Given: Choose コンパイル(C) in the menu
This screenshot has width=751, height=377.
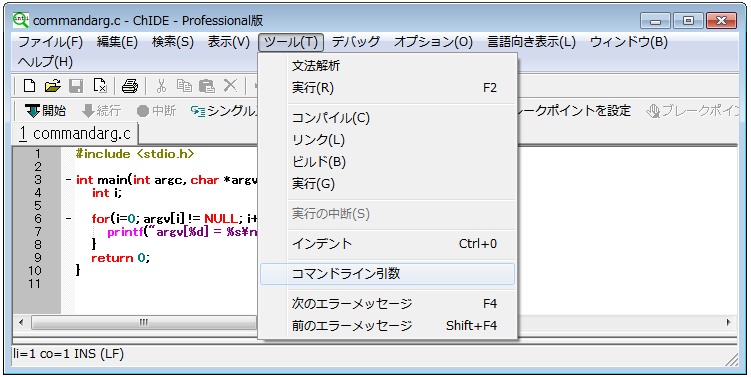Looking at the screenshot, I should (x=387, y=118).
